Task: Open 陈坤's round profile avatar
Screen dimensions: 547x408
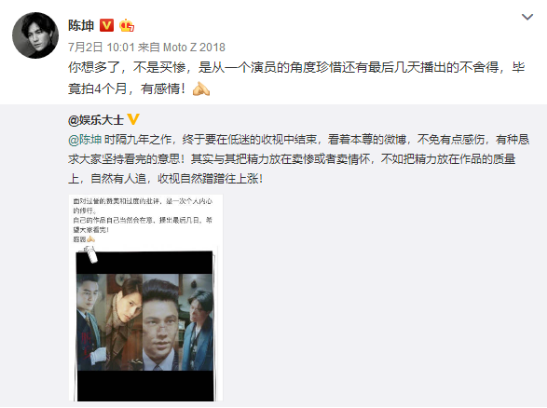Action: [35, 35]
